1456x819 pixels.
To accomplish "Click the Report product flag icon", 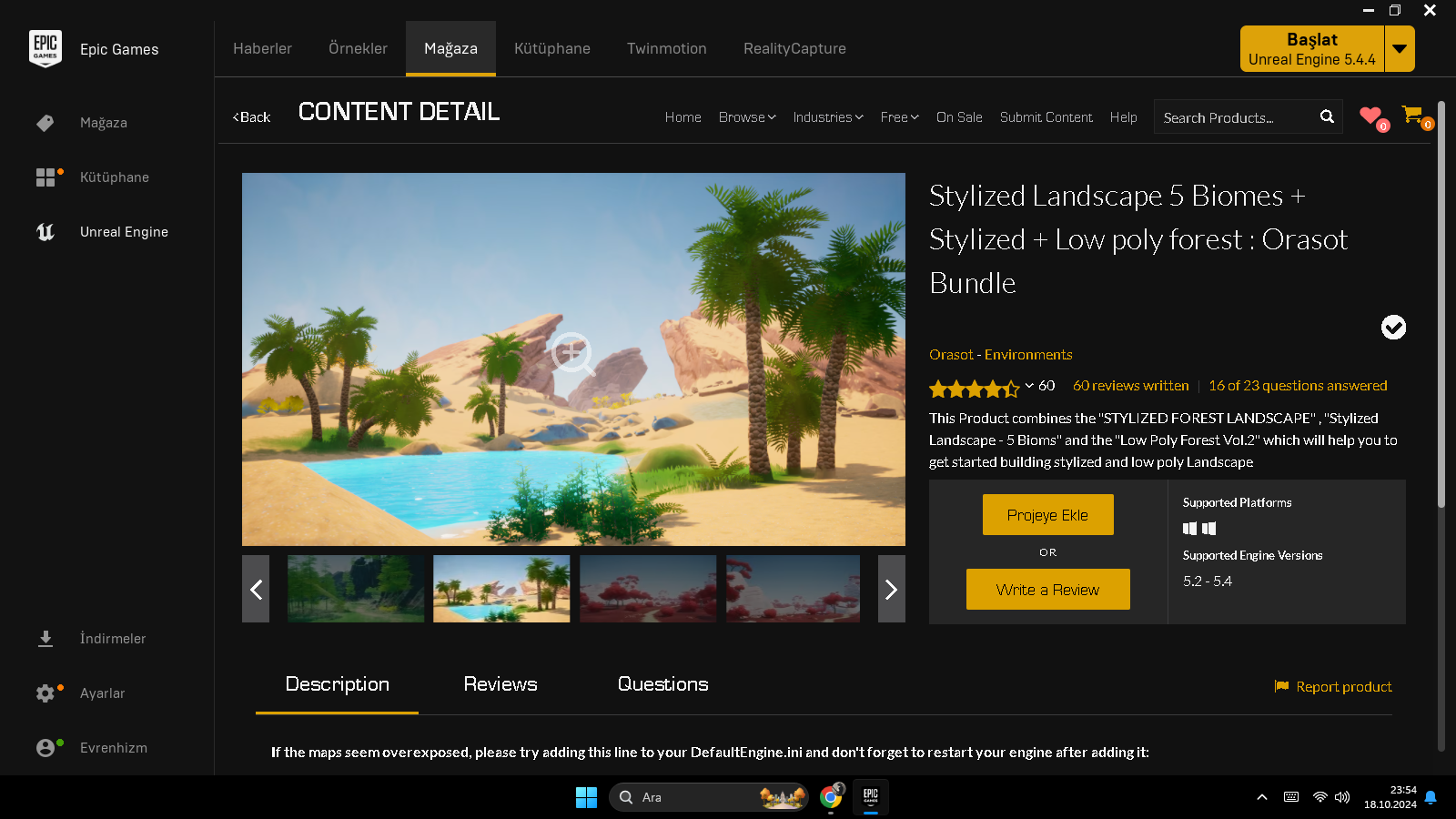I will tap(1281, 686).
